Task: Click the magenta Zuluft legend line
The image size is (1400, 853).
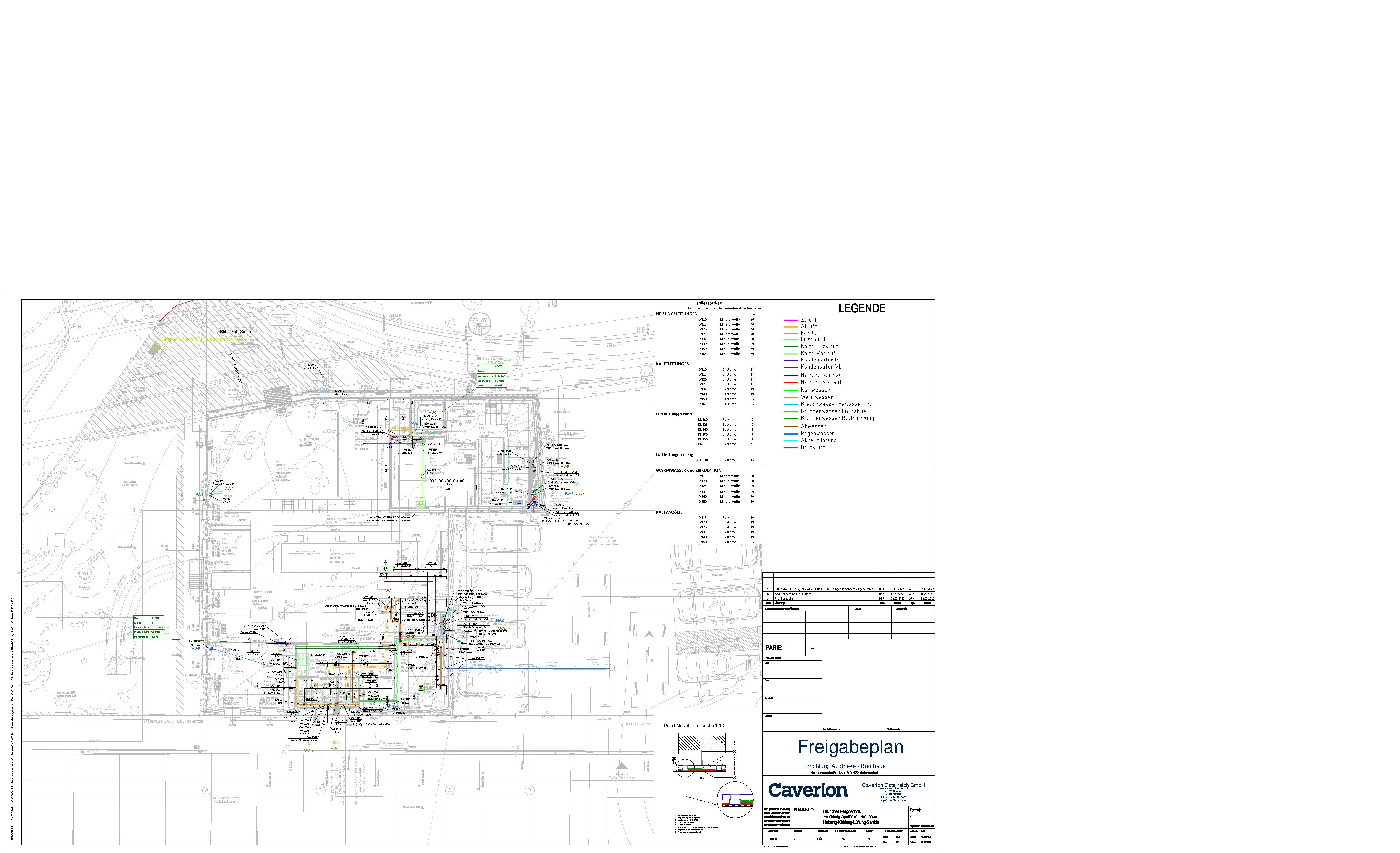Action: click(x=790, y=321)
